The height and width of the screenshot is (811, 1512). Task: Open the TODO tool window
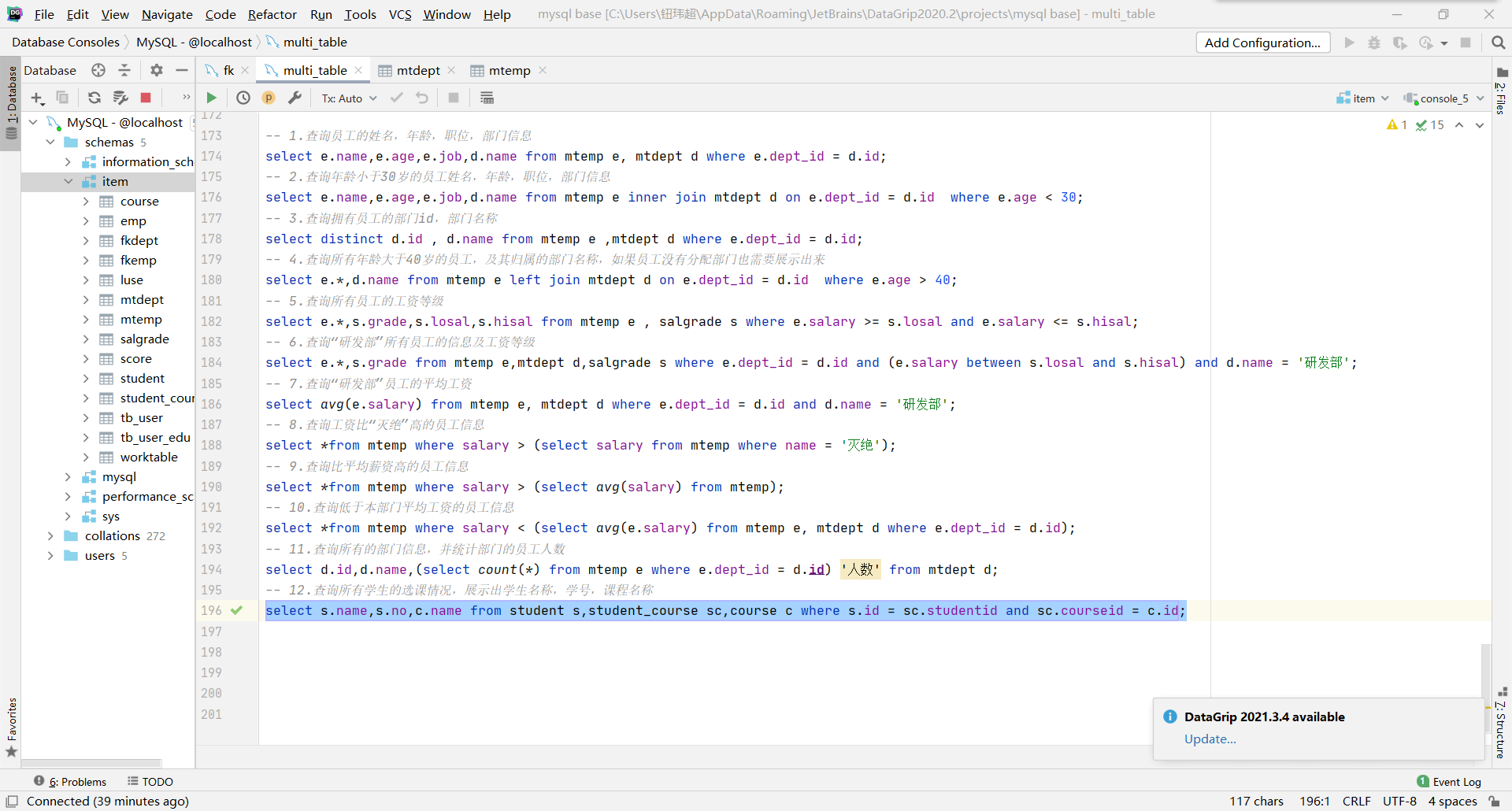coord(150,782)
